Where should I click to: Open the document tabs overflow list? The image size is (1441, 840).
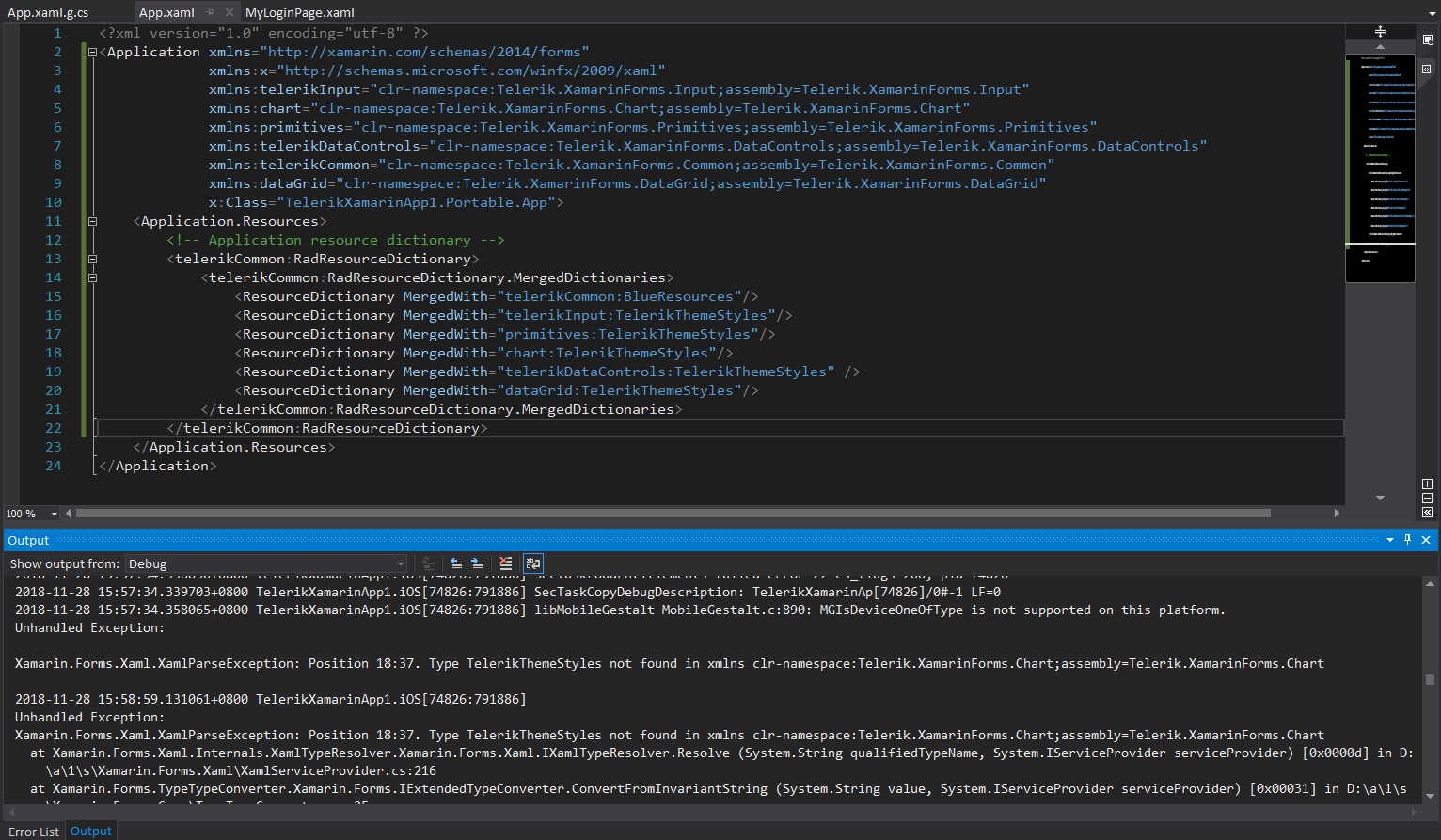[x=1431, y=12]
